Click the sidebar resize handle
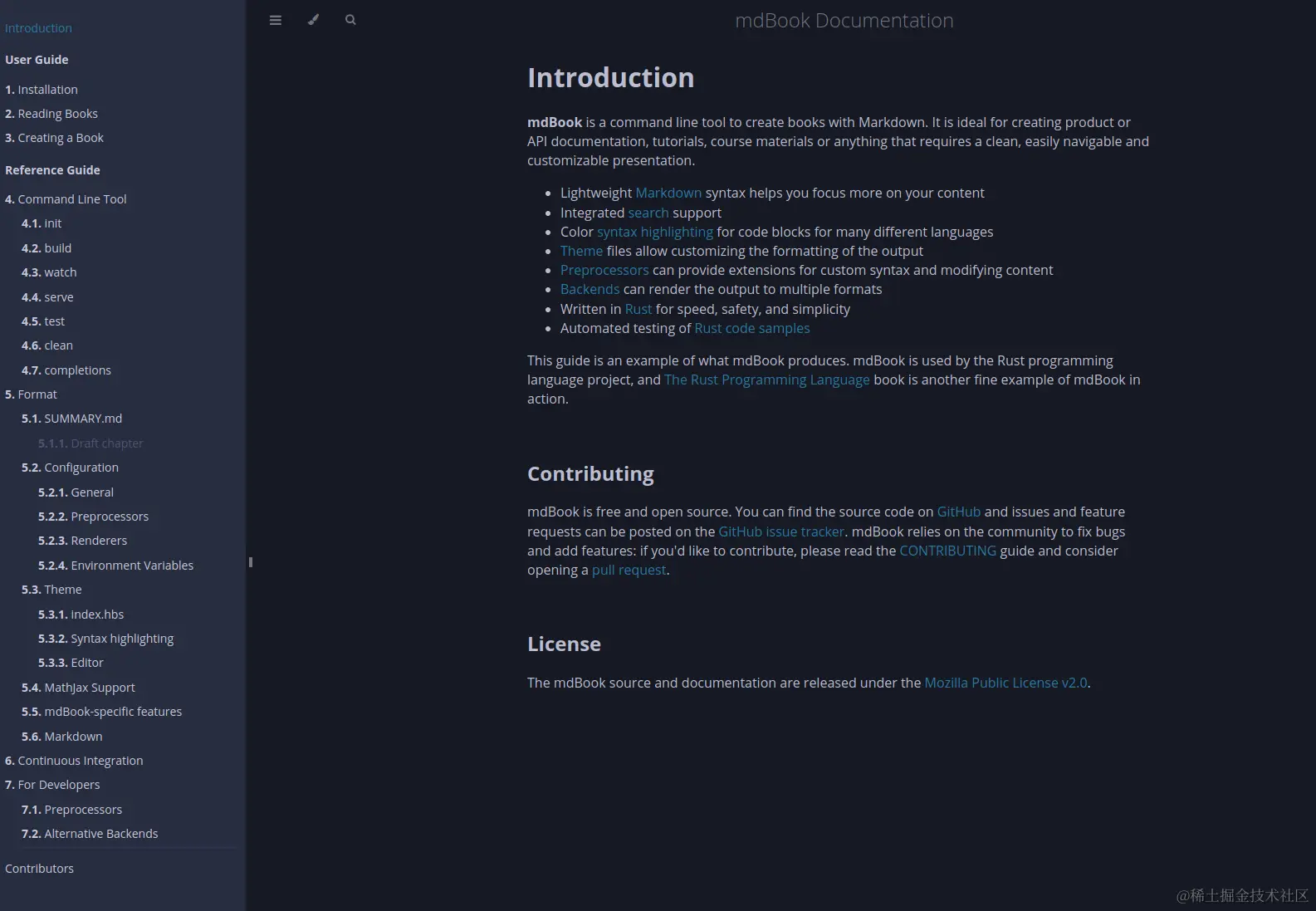The width and height of the screenshot is (1316, 911). [250, 562]
